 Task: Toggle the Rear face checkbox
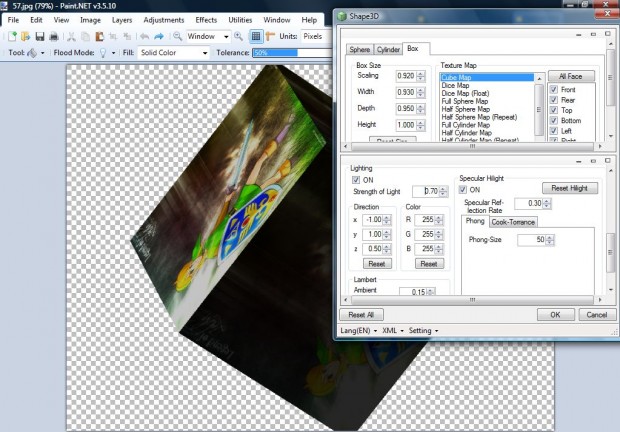click(x=554, y=100)
